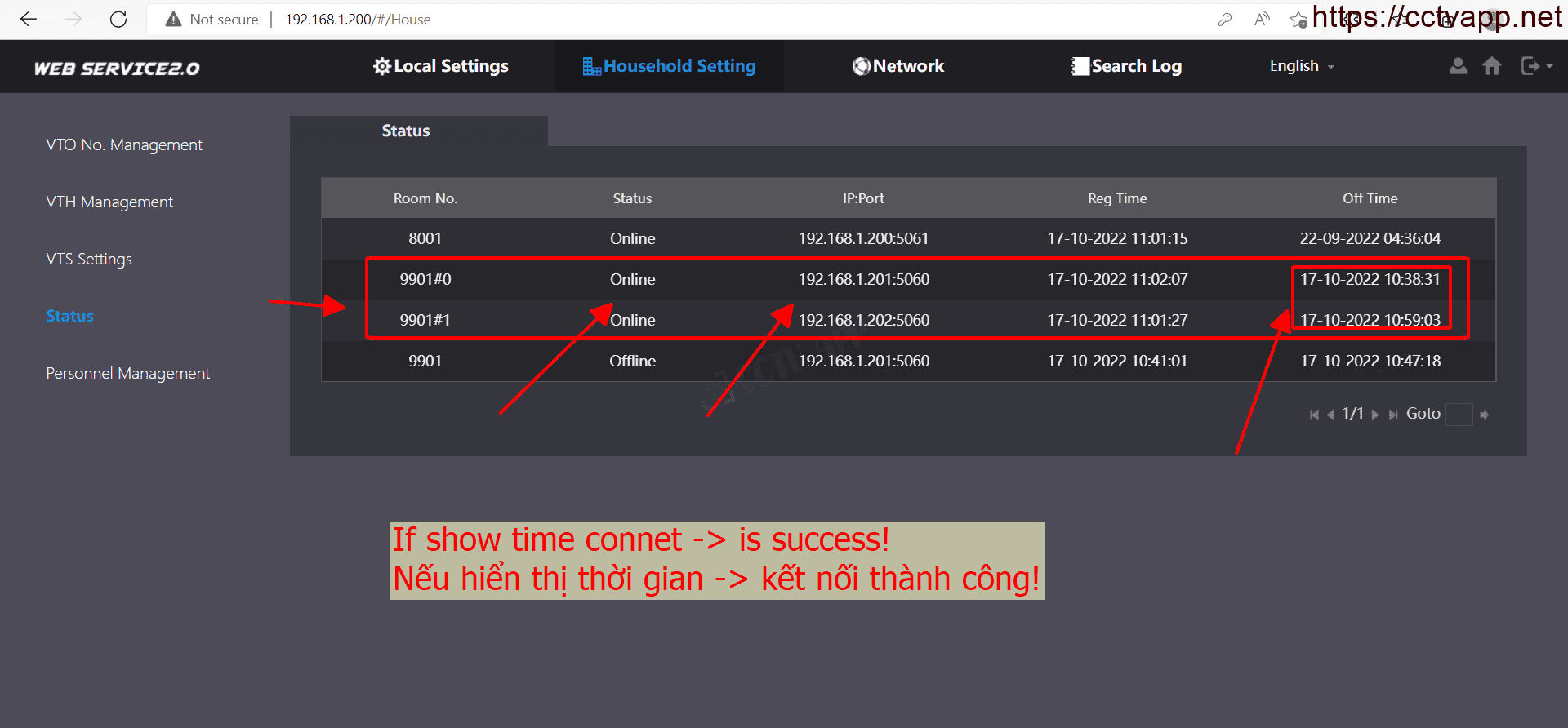Go to next page arrow
The width and height of the screenshot is (1568, 728).
(x=1375, y=415)
